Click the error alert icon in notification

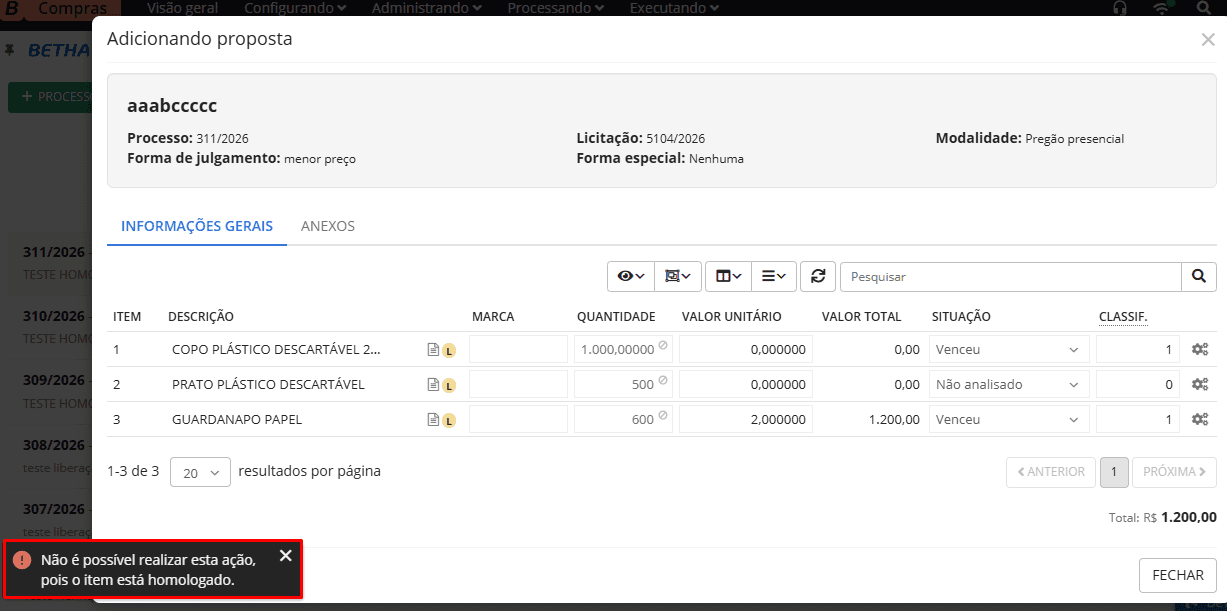pyautogui.click(x=22, y=560)
